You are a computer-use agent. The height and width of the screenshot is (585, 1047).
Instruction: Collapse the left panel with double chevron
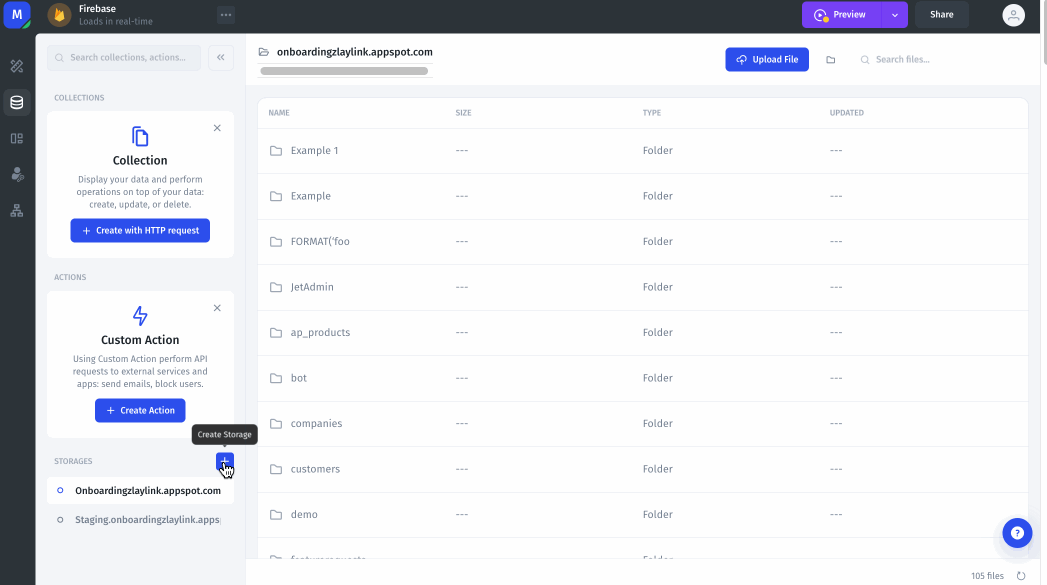(221, 58)
